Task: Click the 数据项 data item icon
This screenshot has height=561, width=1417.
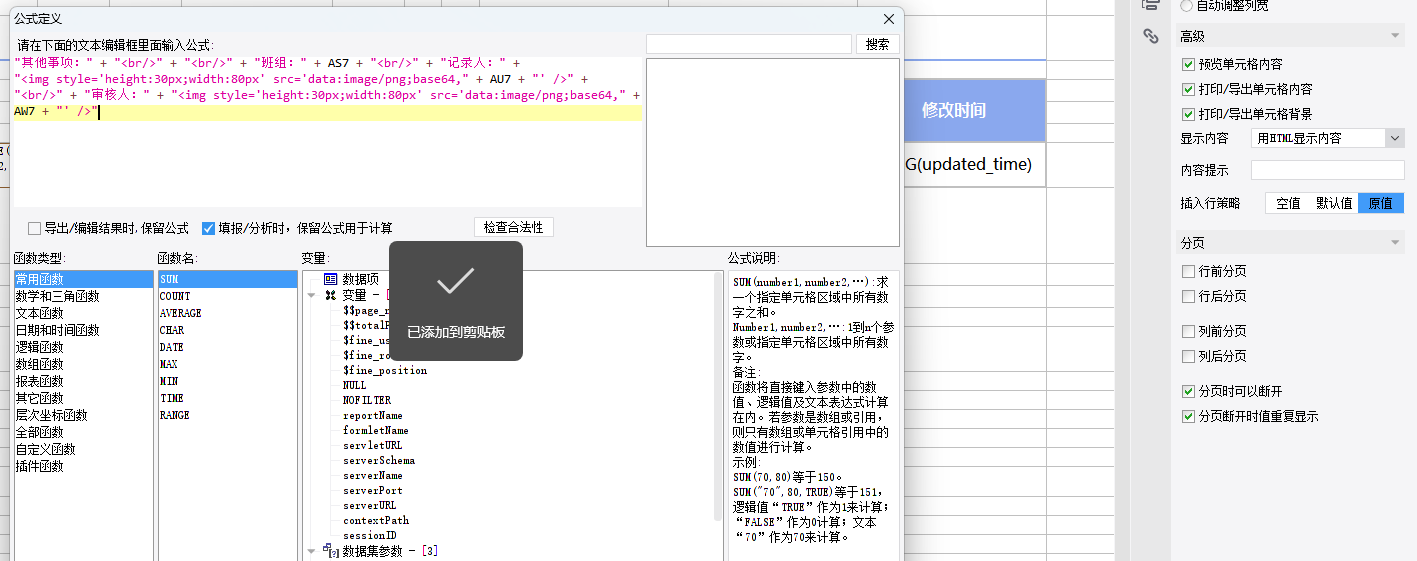Action: [x=331, y=279]
